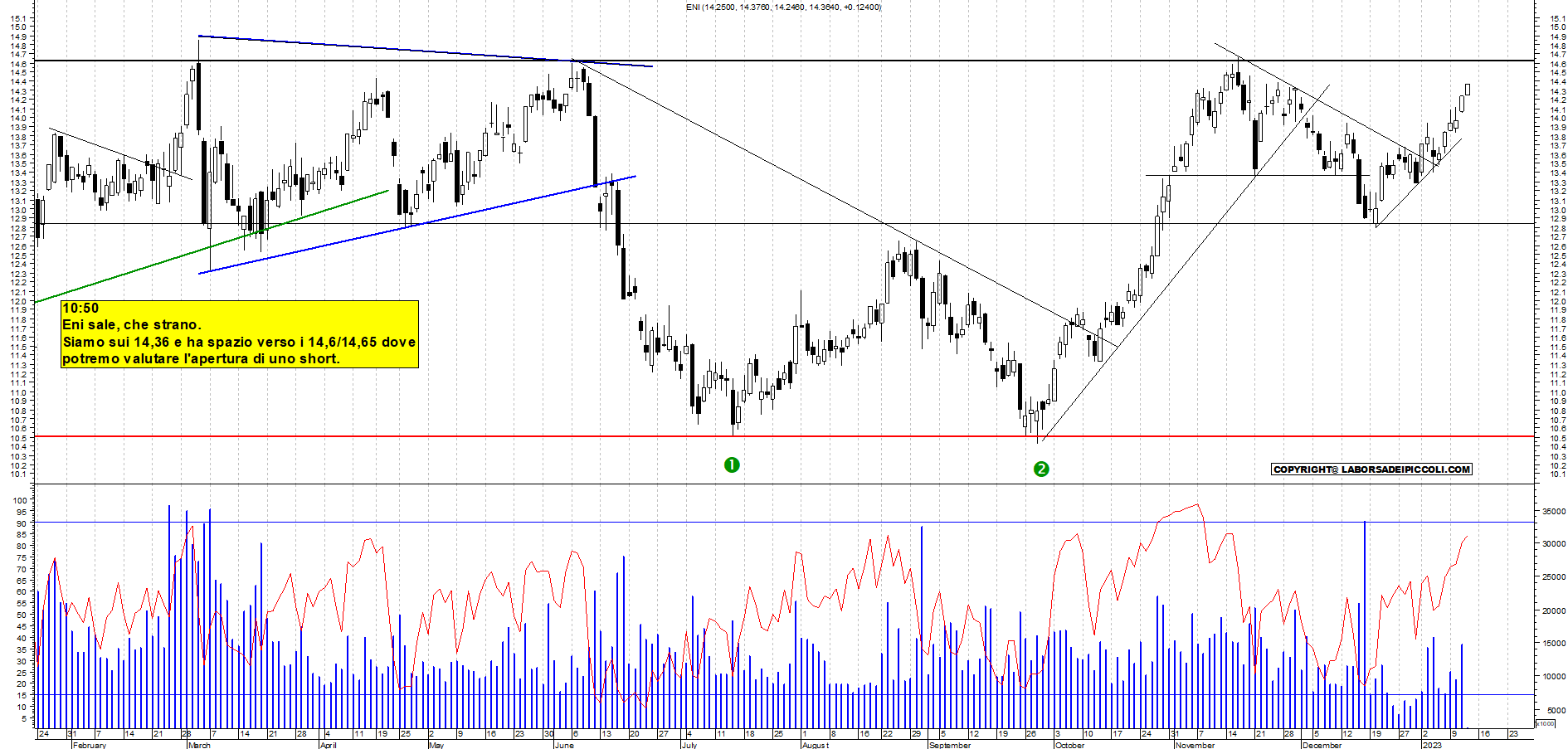Click the December month label

[1322, 745]
